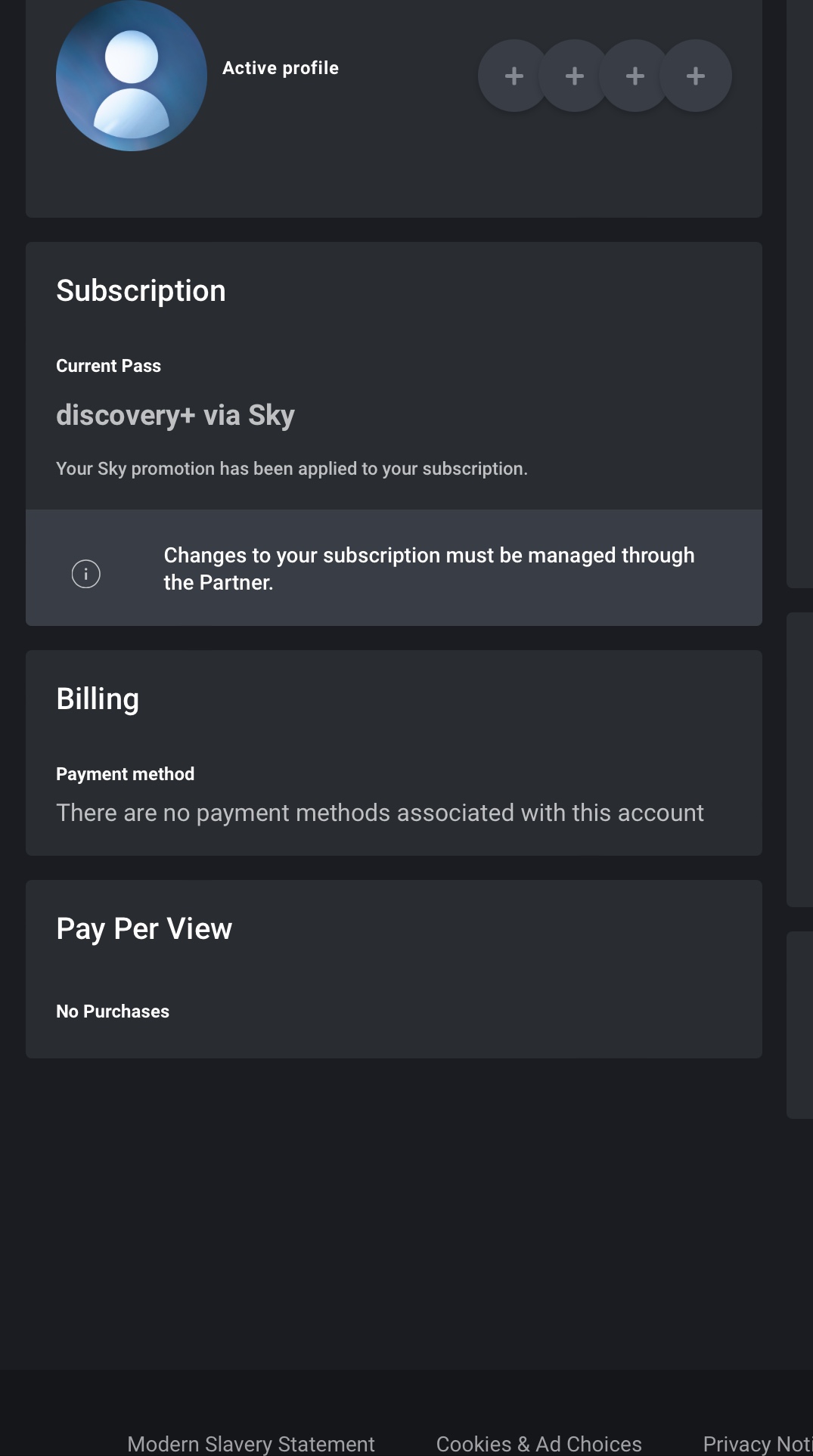Click the managed through the Partner message

pos(429,568)
